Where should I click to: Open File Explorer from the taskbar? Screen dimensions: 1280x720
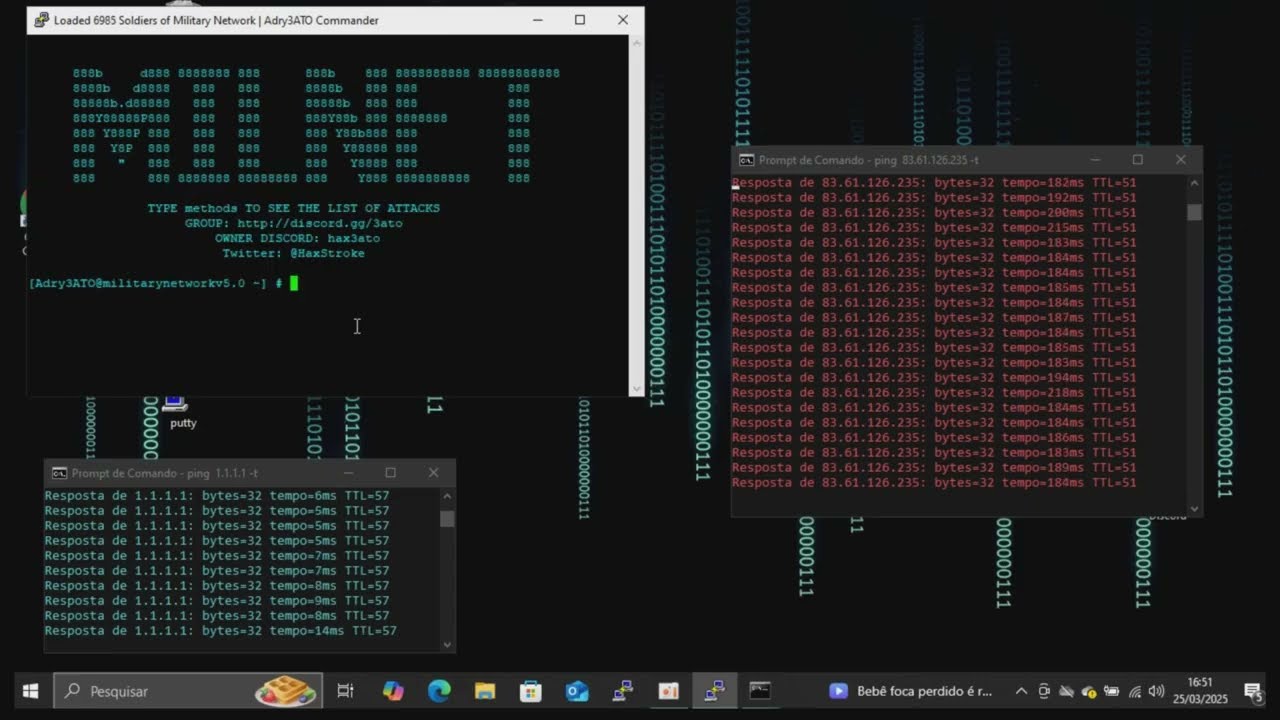point(485,691)
